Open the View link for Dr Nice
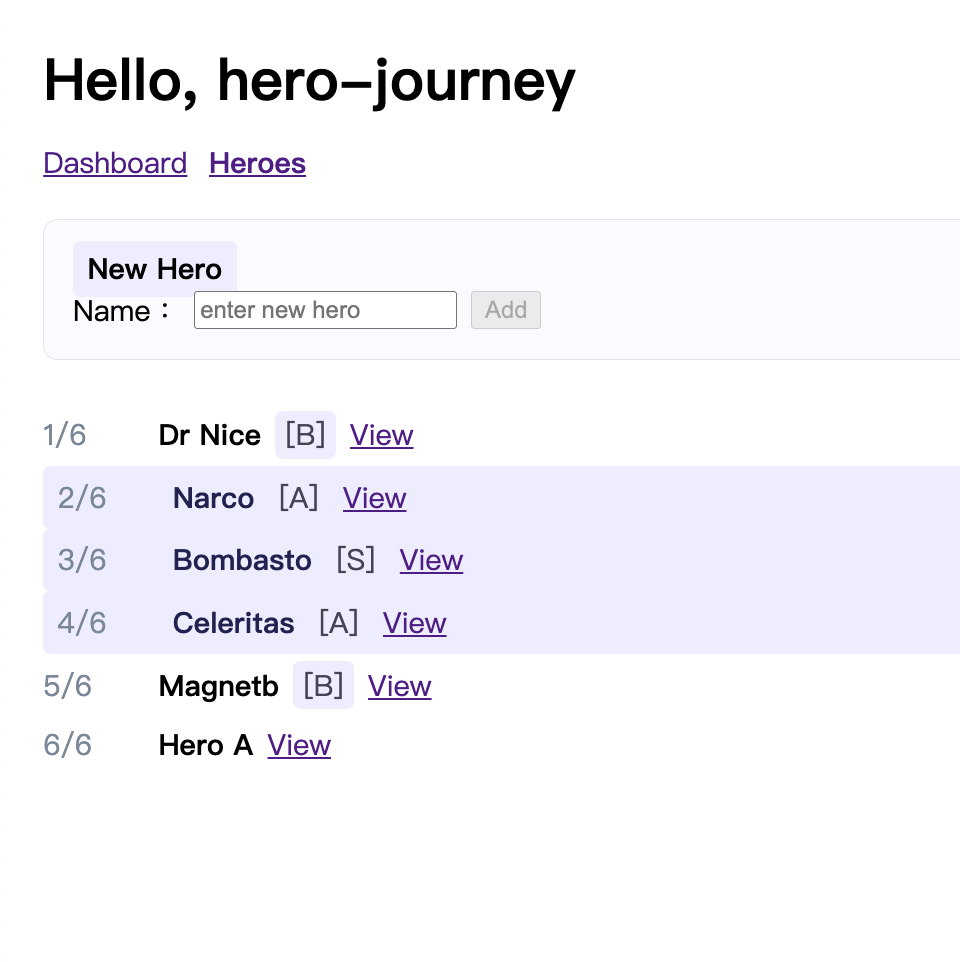Image resolution: width=960 pixels, height=962 pixels. (381, 435)
